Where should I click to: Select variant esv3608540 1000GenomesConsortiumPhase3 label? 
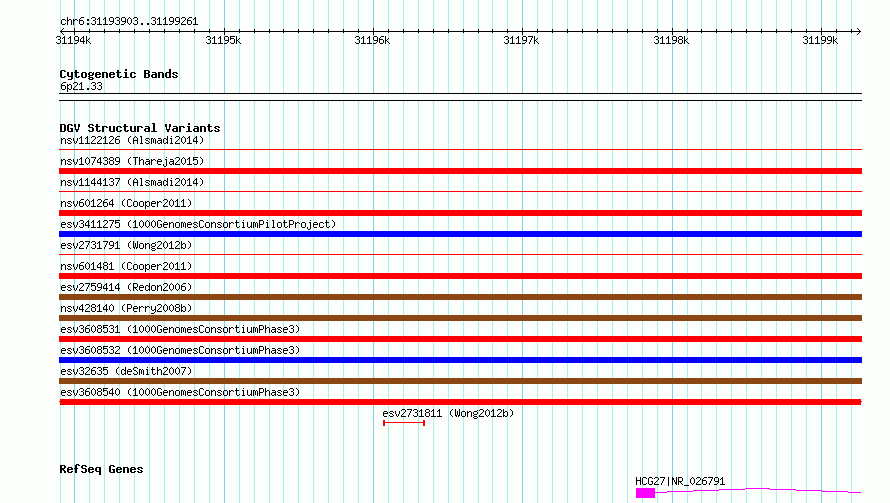pyautogui.click(x=180, y=392)
